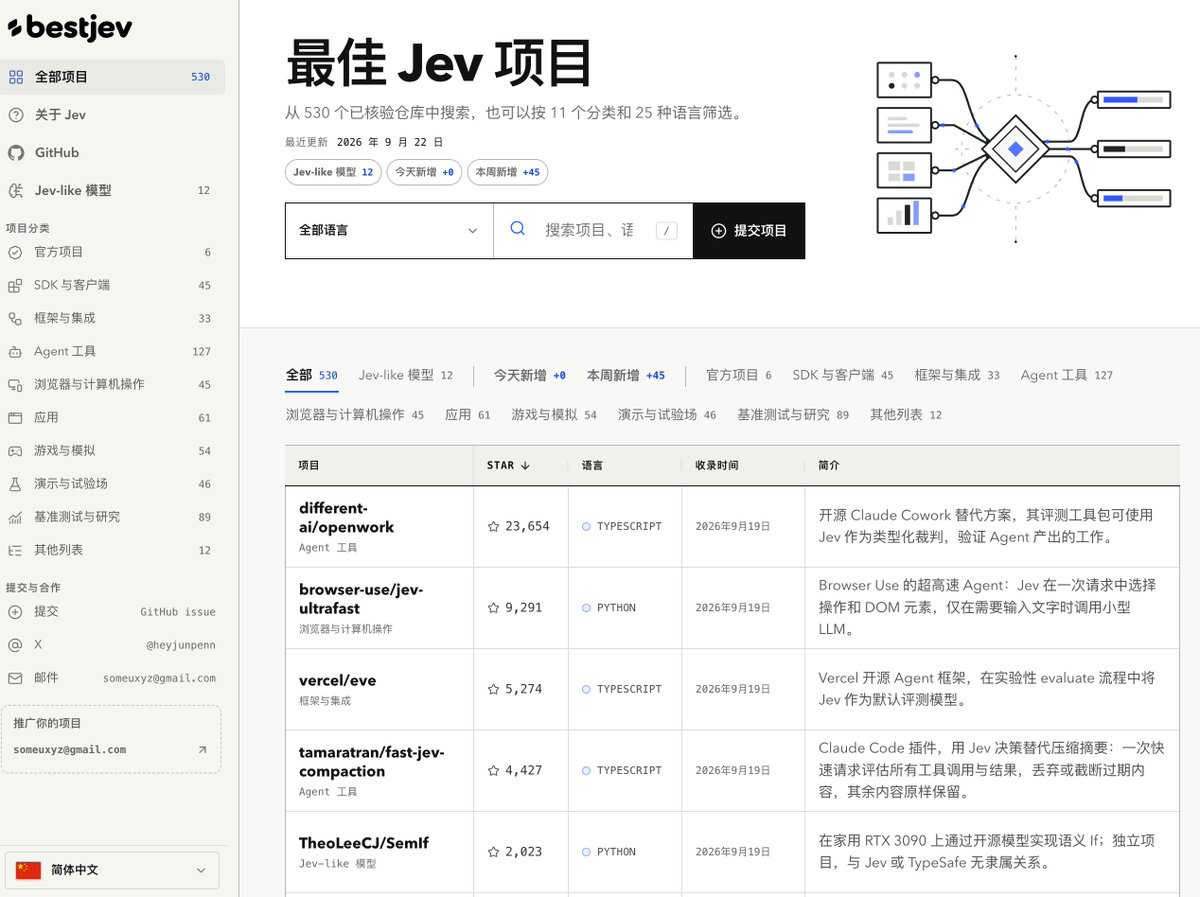Switch to the 今天新增 tab

pyautogui.click(x=529, y=375)
